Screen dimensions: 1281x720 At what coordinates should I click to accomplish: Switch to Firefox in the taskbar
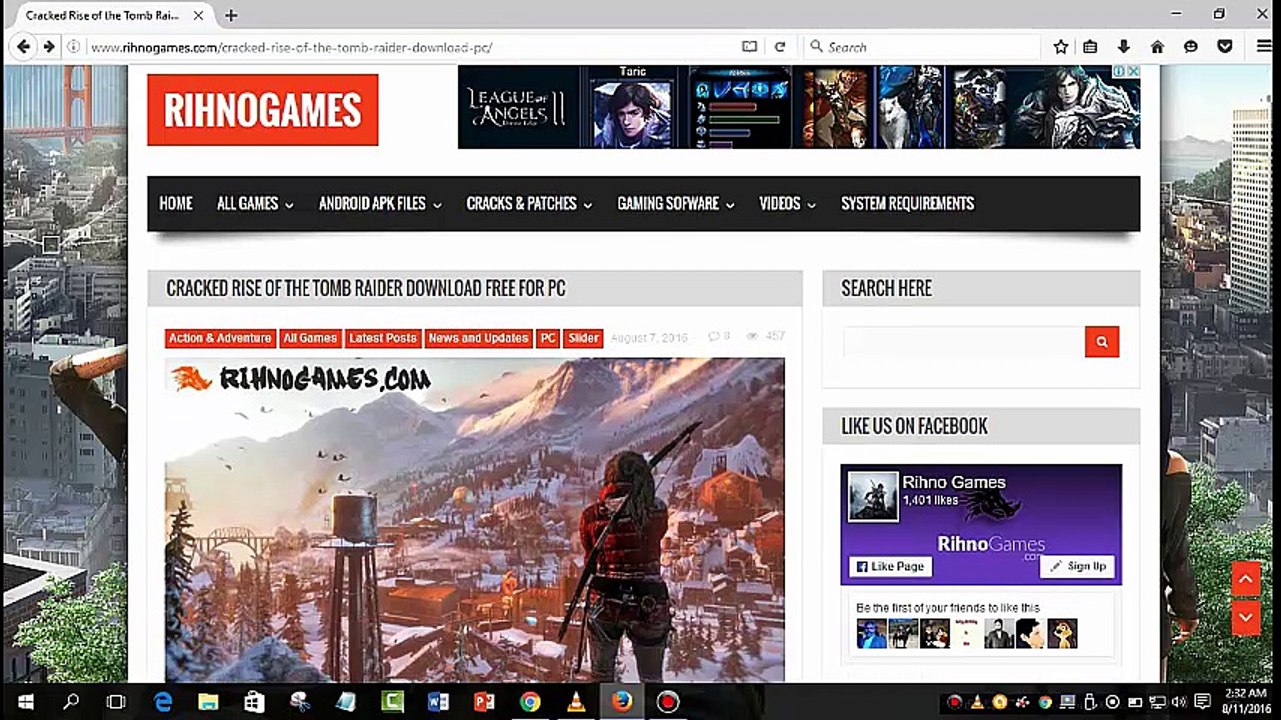coord(622,702)
